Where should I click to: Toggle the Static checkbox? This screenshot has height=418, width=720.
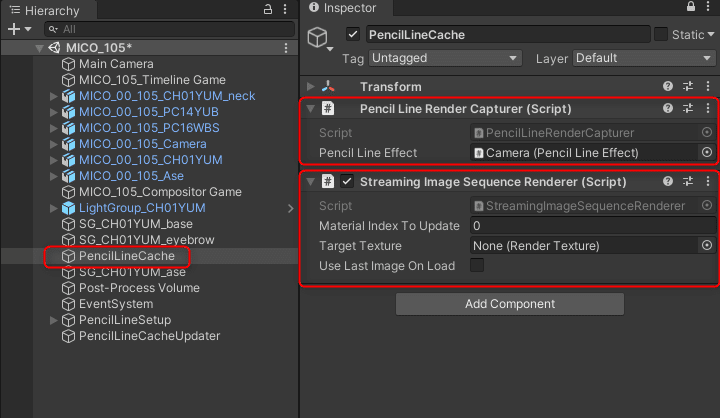point(661,35)
